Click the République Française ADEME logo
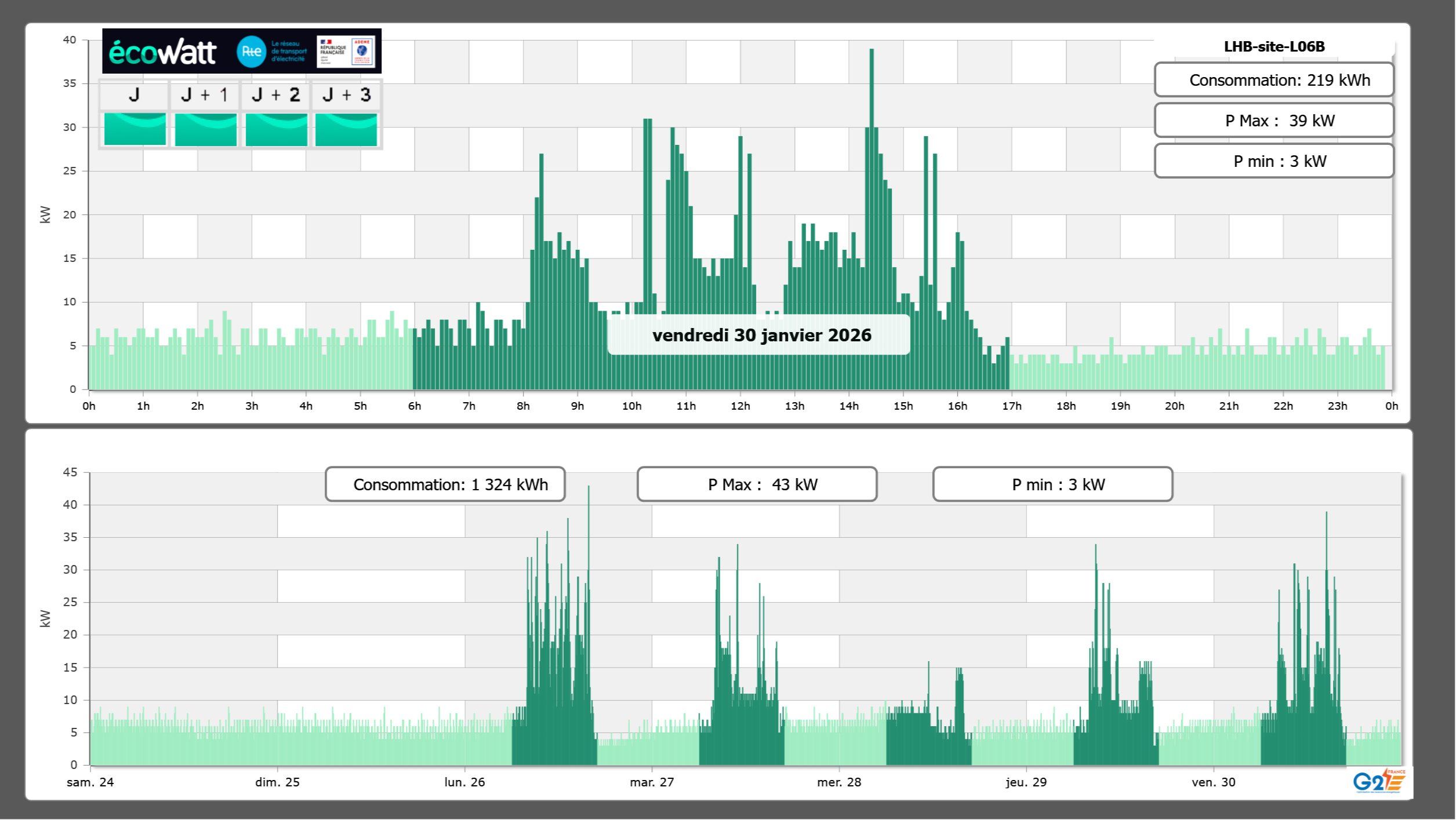Image resolution: width=1456 pixels, height=820 pixels. pyautogui.click(x=346, y=52)
